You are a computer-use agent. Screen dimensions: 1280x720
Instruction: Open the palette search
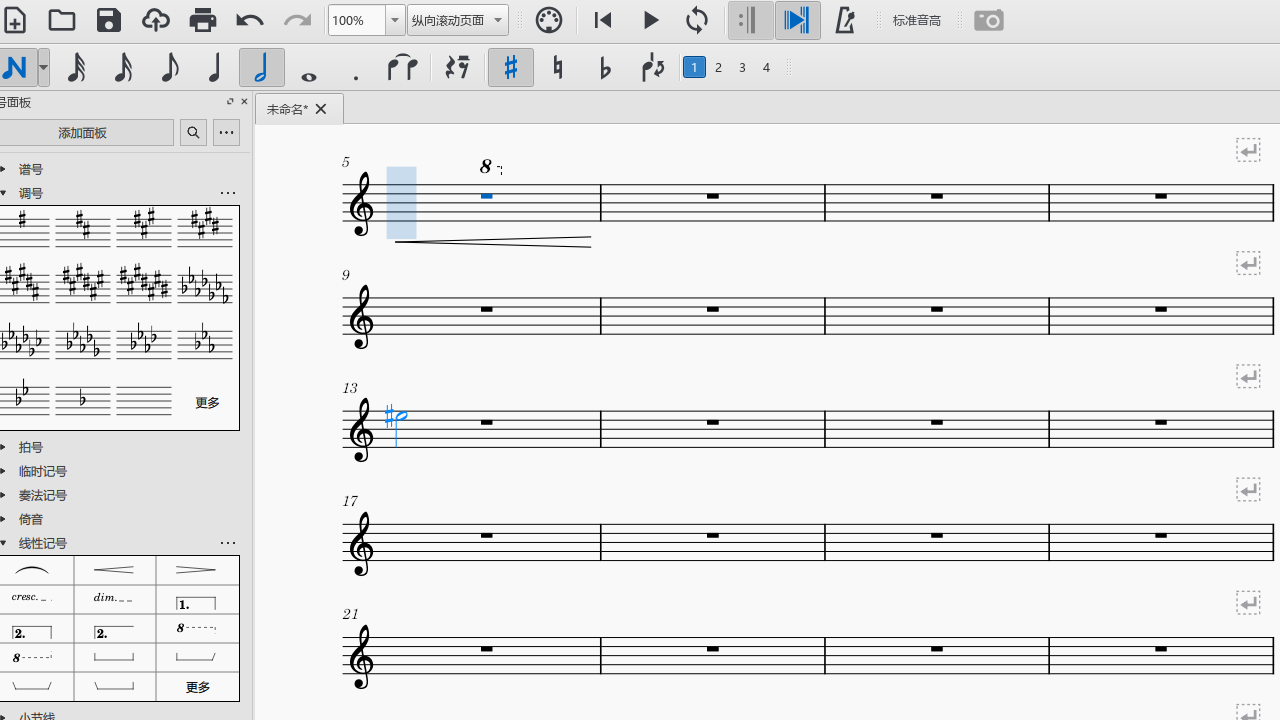tap(193, 132)
